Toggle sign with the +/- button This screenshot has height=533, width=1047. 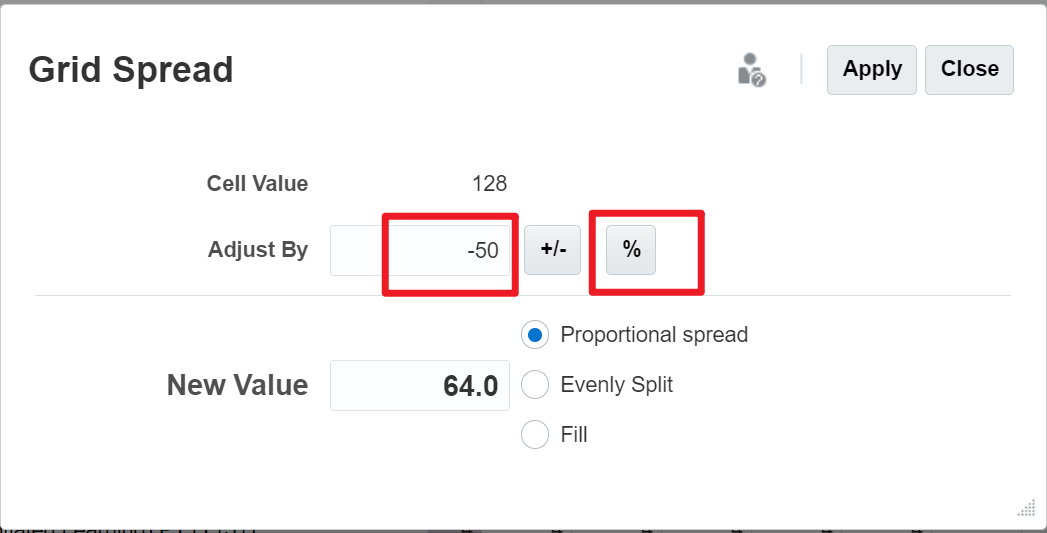[553, 250]
